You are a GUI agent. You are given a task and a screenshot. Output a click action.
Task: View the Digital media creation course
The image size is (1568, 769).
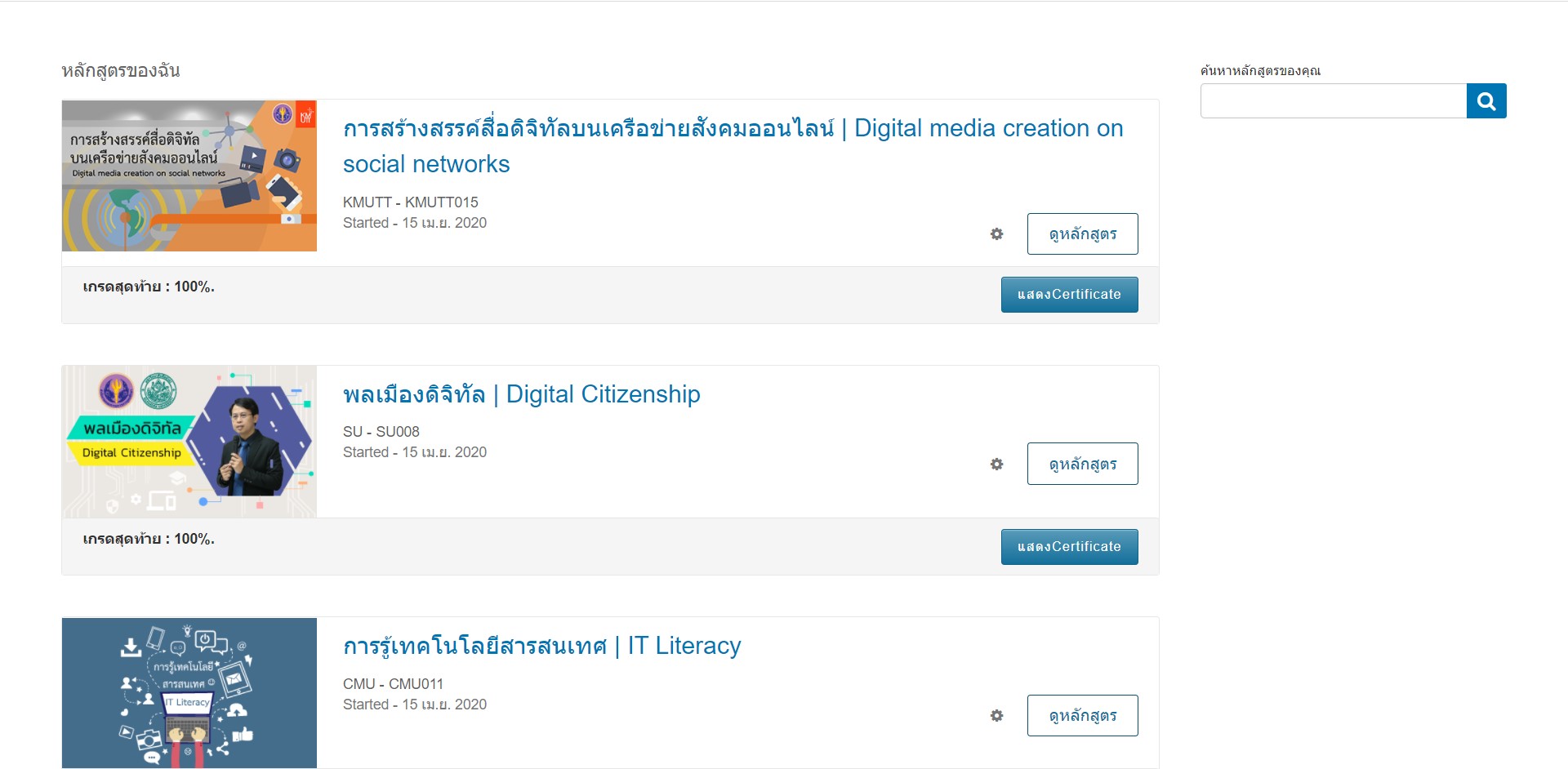point(1082,234)
